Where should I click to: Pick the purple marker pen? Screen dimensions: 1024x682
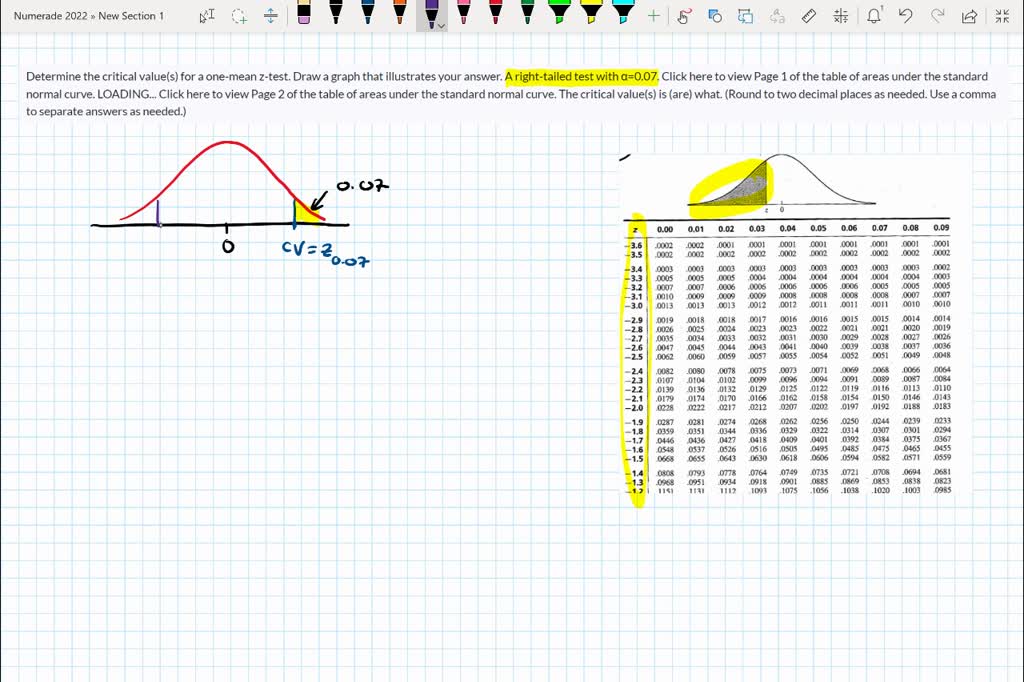point(431,15)
